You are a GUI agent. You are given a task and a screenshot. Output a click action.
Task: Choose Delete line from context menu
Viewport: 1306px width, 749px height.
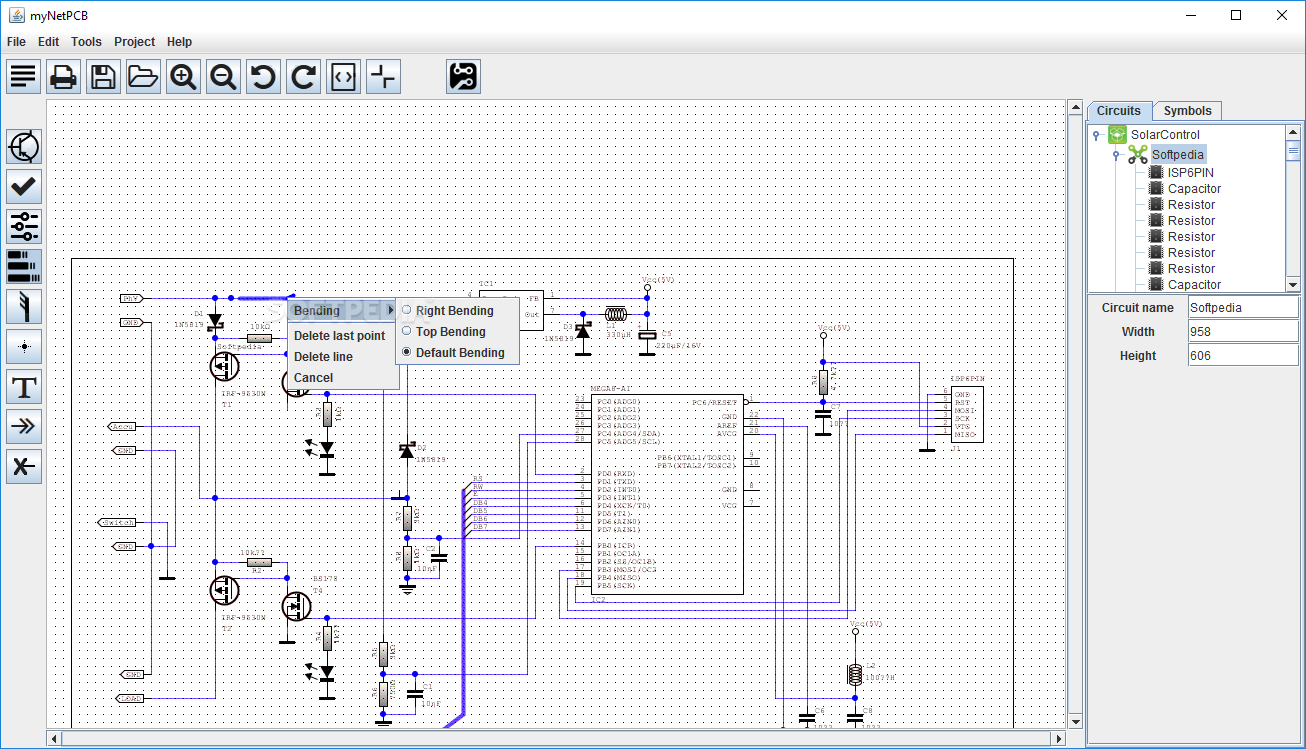click(x=343, y=357)
